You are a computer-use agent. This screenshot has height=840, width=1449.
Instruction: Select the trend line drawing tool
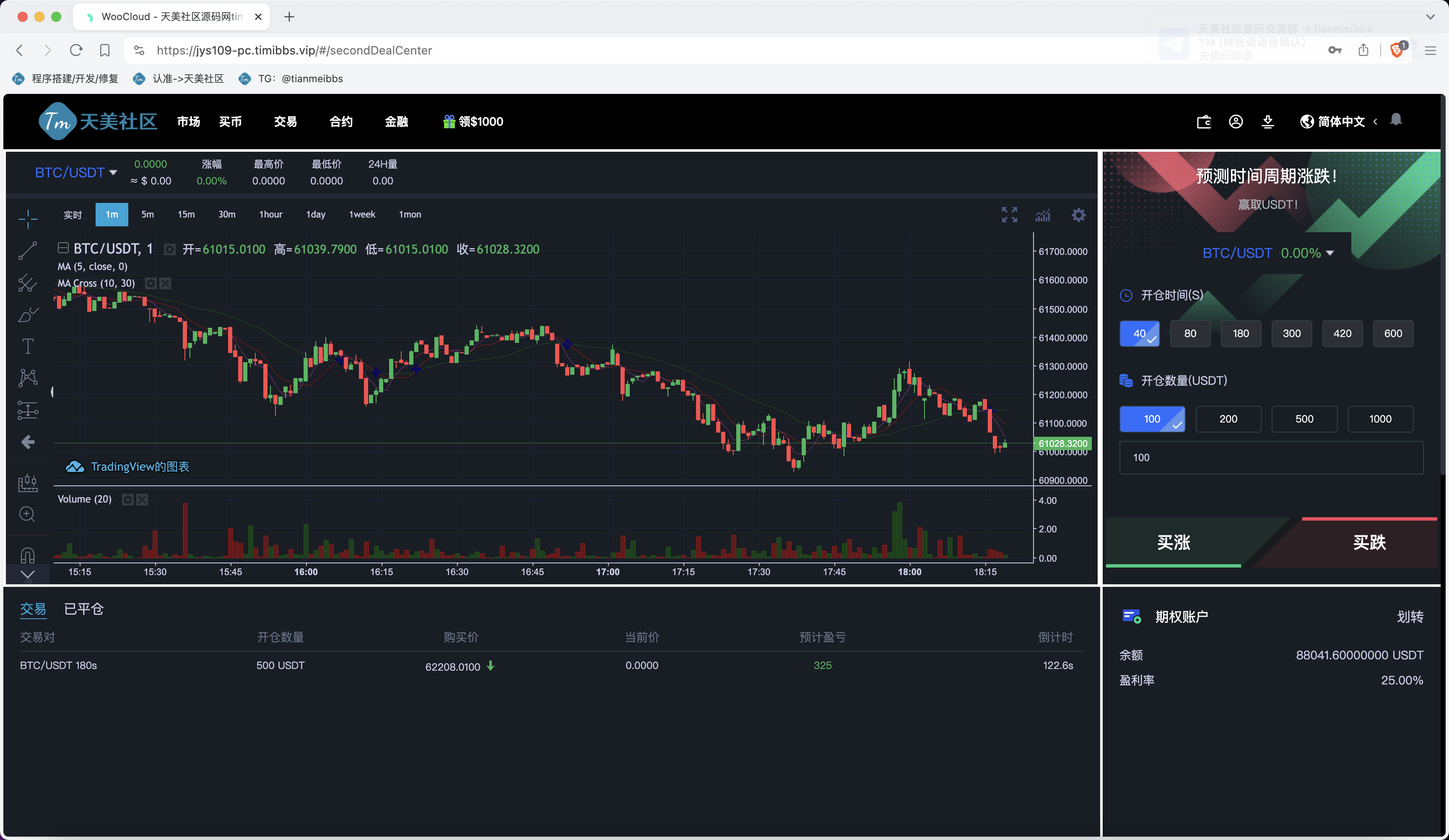tap(28, 251)
